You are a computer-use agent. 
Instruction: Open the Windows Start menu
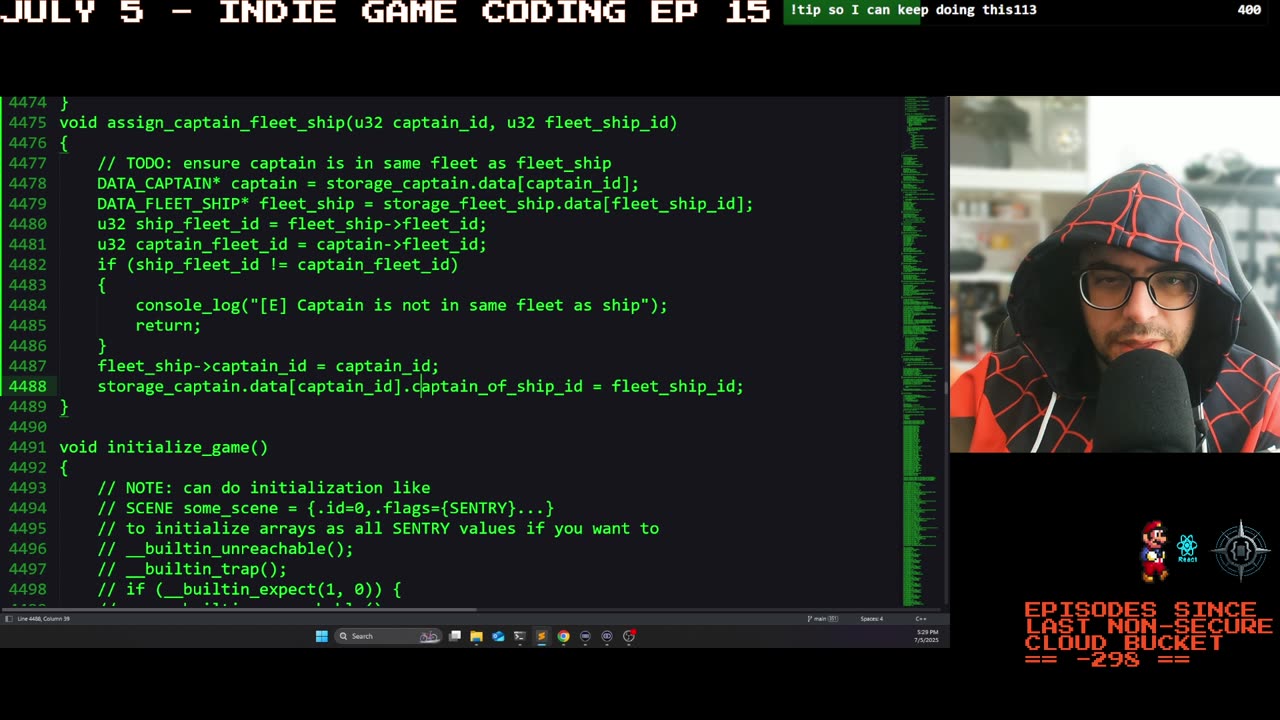coord(322,636)
